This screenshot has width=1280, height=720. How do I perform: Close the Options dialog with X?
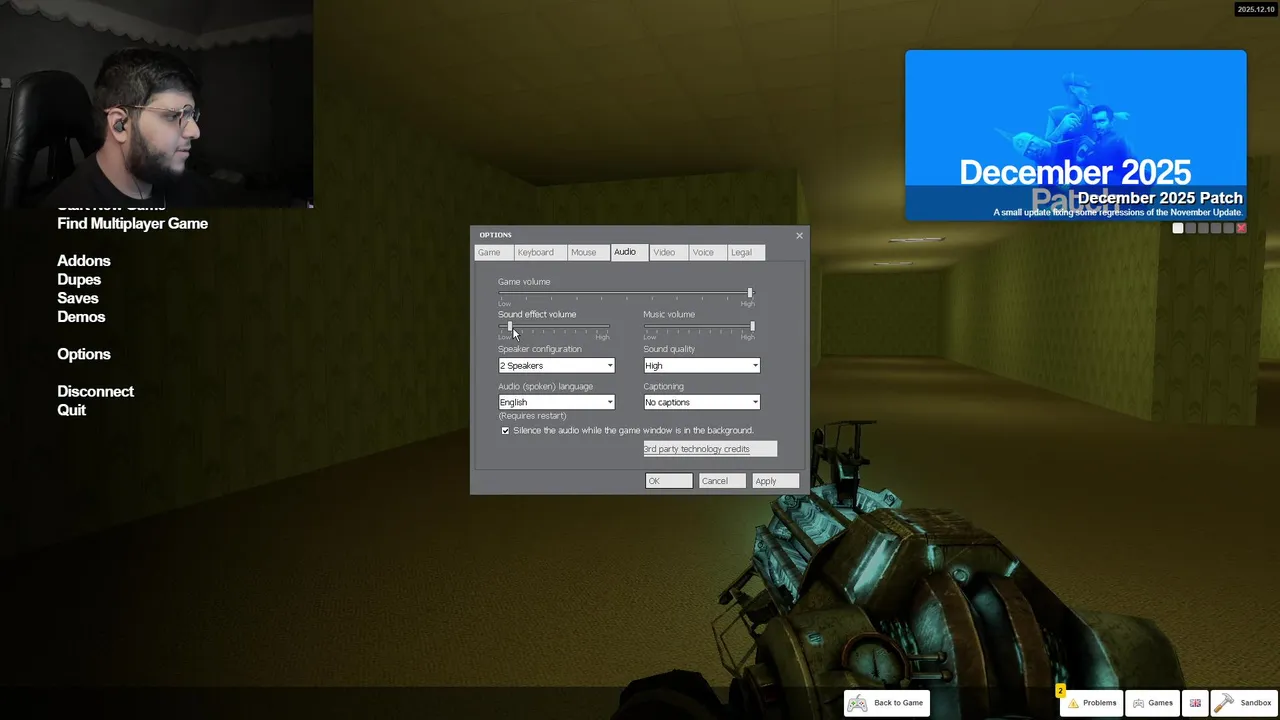coord(799,235)
